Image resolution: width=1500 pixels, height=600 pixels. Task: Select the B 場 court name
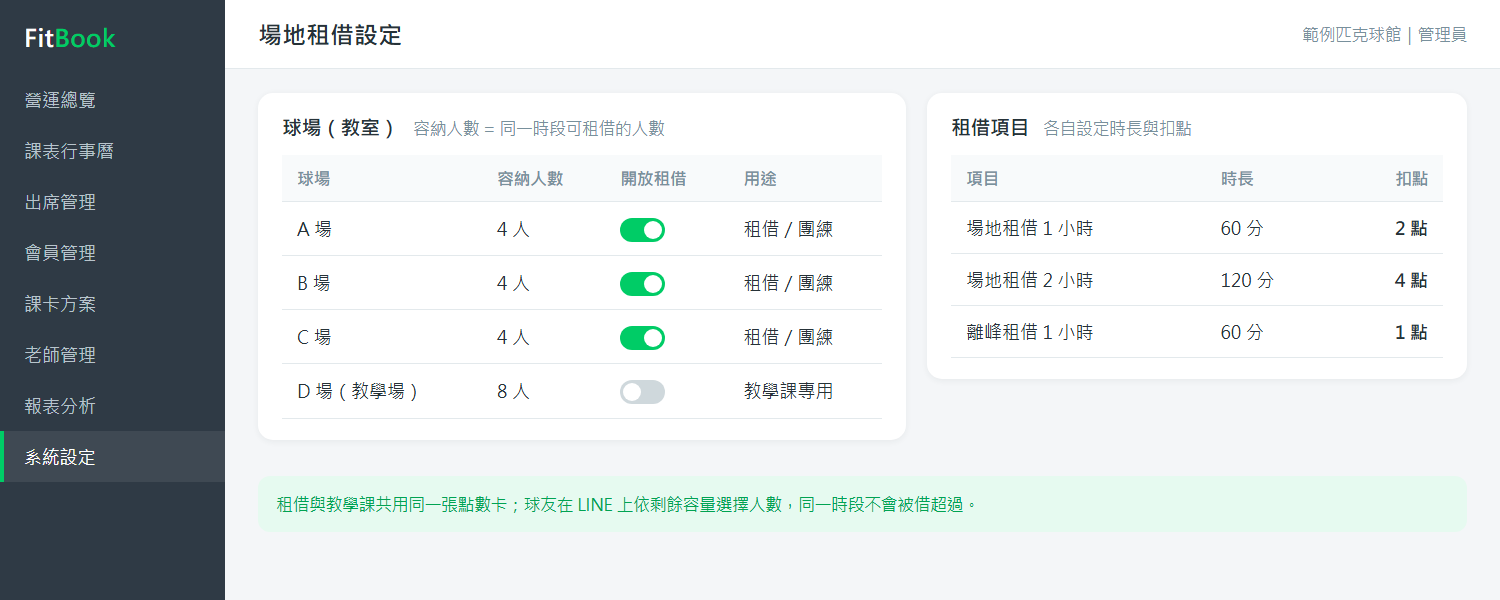point(314,284)
